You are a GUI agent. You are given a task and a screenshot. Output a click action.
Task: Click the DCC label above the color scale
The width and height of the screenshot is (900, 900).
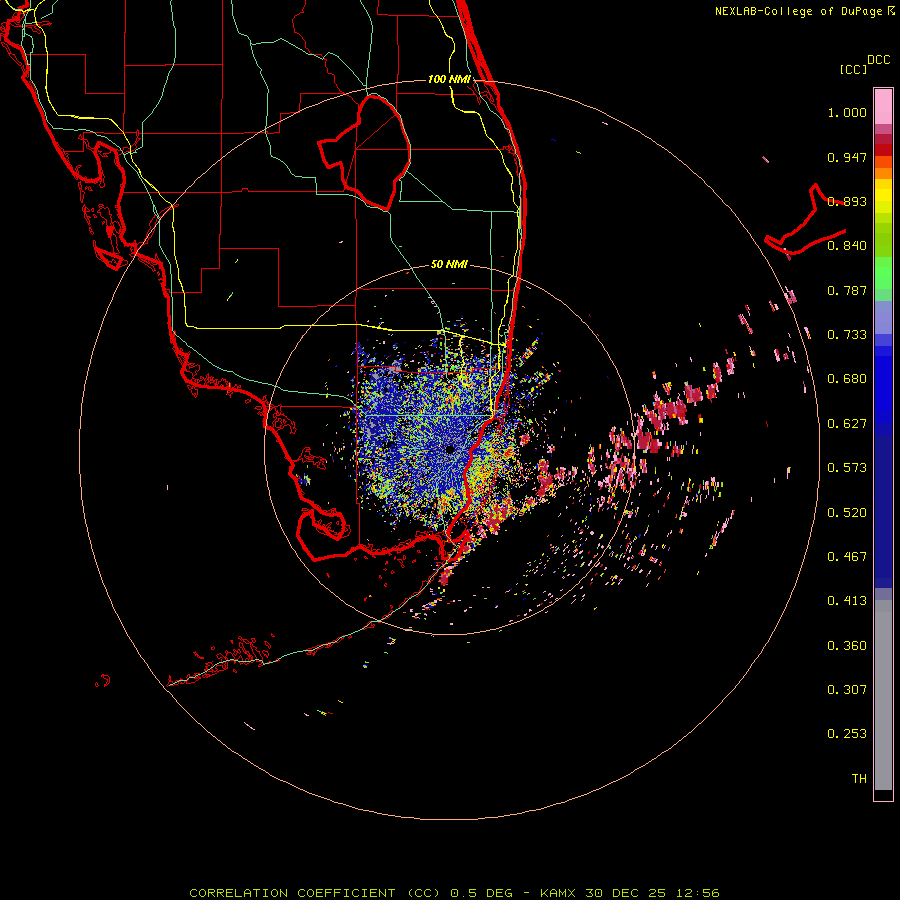point(878,60)
